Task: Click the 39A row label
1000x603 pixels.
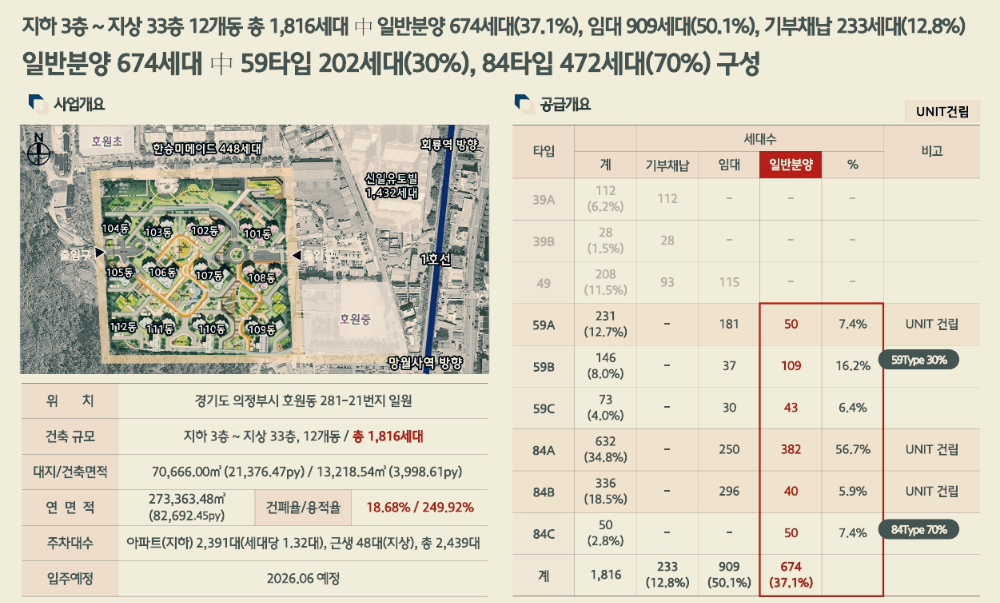Action: coord(543,200)
